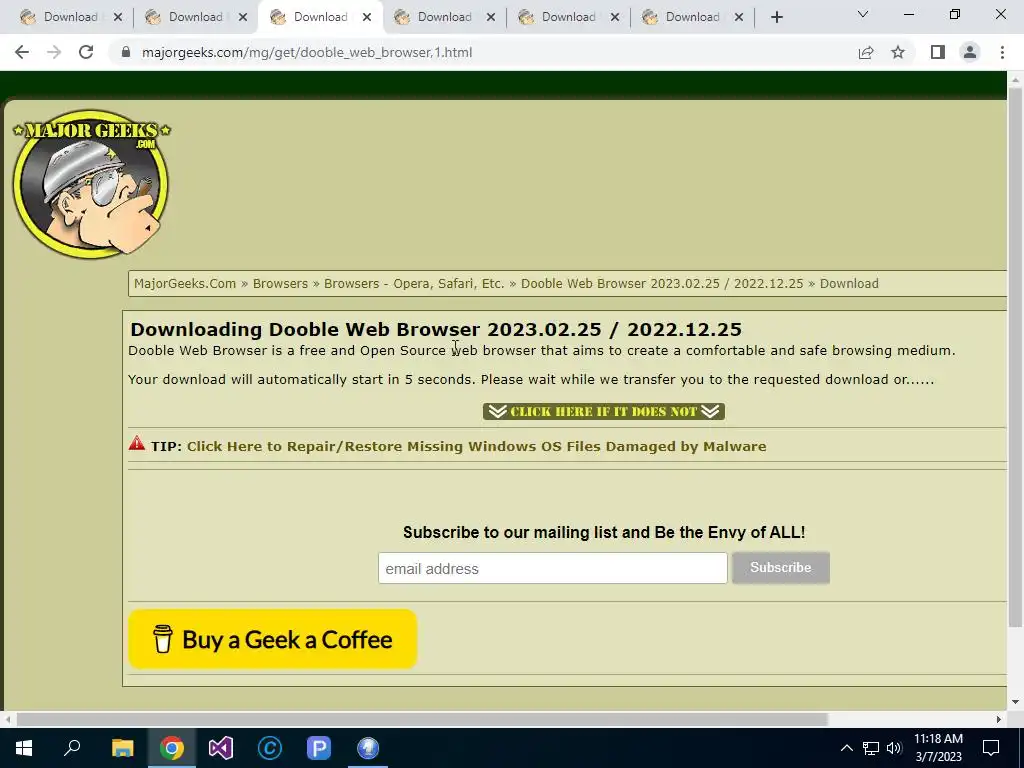
Task: Reload the current page
Action: pyautogui.click(x=86, y=52)
